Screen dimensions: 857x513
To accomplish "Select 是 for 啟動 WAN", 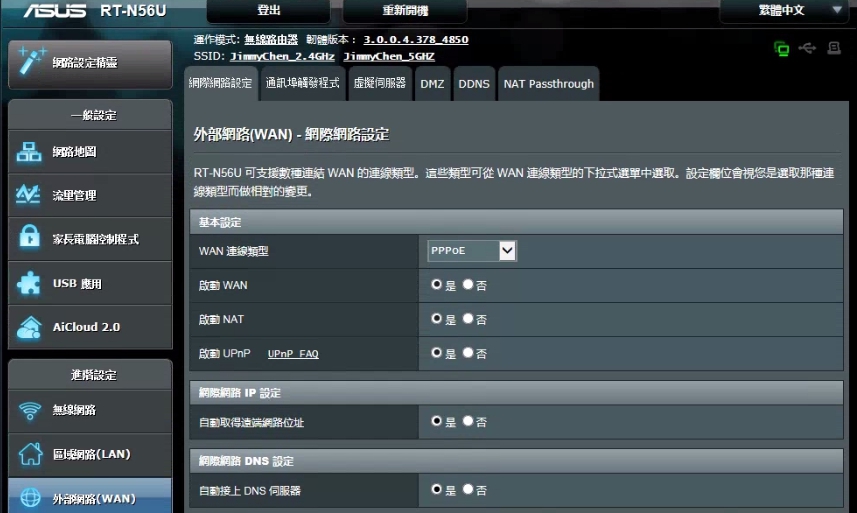I will click(436, 284).
